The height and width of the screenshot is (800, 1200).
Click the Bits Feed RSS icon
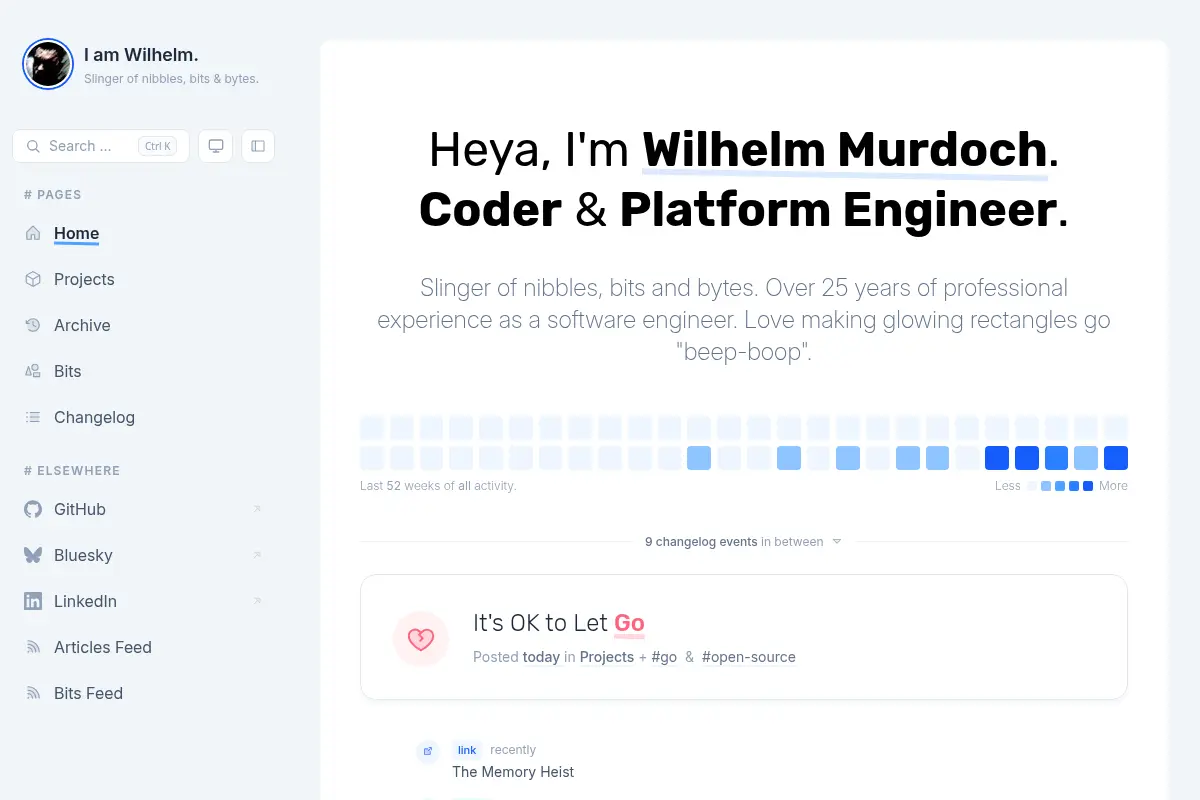pyautogui.click(x=33, y=693)
